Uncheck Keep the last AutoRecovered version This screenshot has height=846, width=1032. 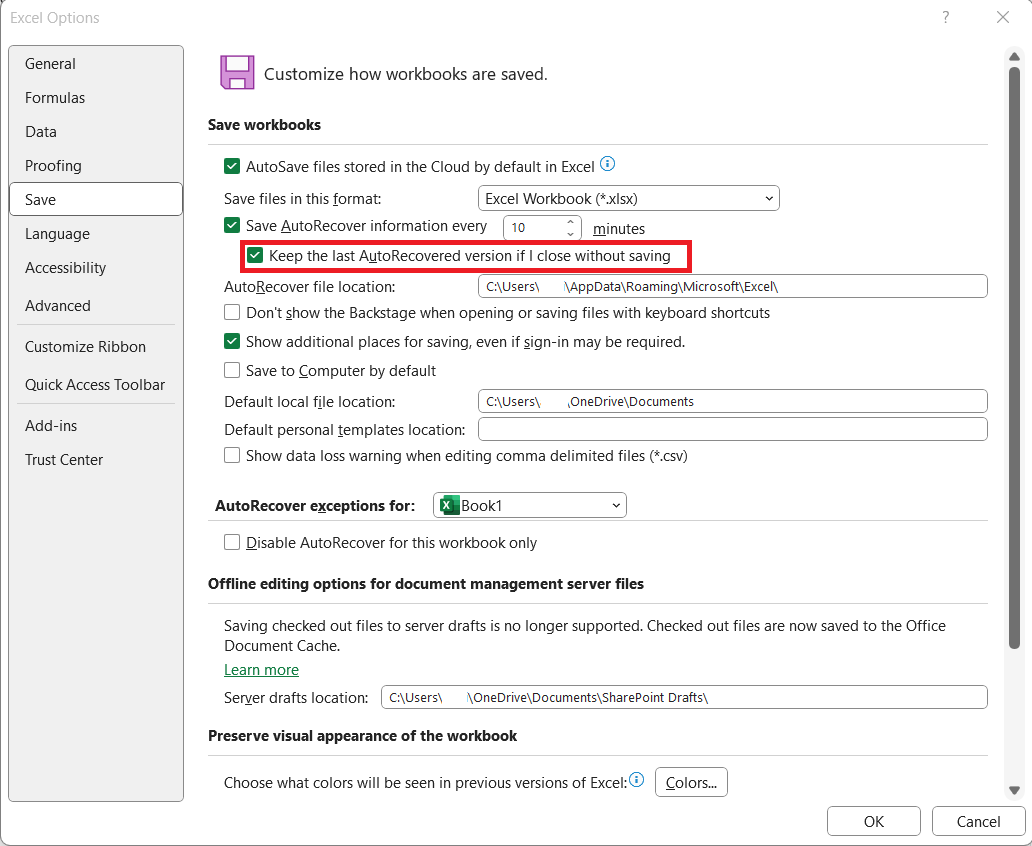(x=255, y=255)
